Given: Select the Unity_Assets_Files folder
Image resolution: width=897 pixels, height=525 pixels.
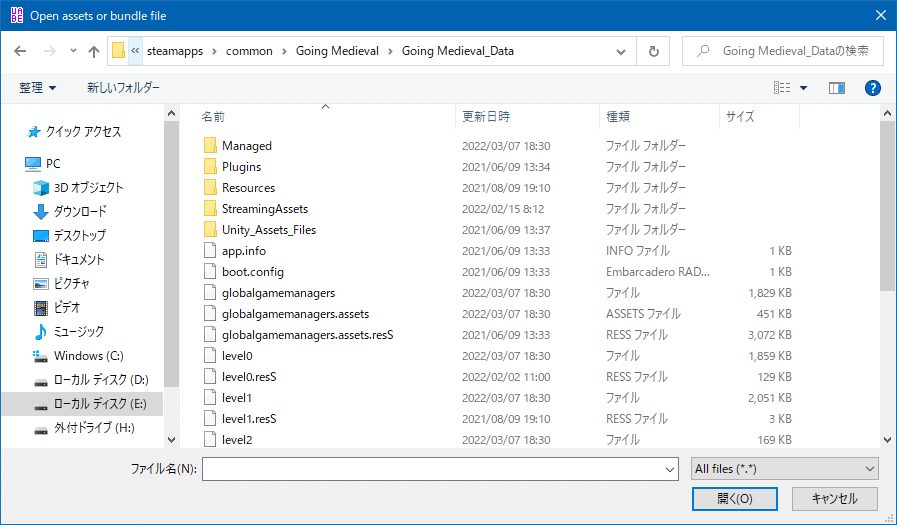Looking at the screenshot, I should (x=269, y=230).
